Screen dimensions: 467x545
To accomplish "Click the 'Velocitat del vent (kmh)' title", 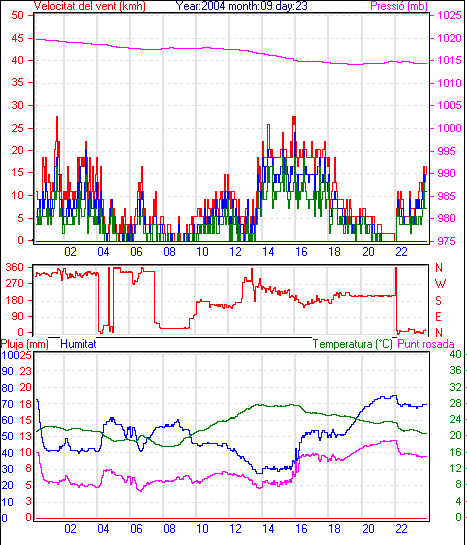I will click(90, 6).
